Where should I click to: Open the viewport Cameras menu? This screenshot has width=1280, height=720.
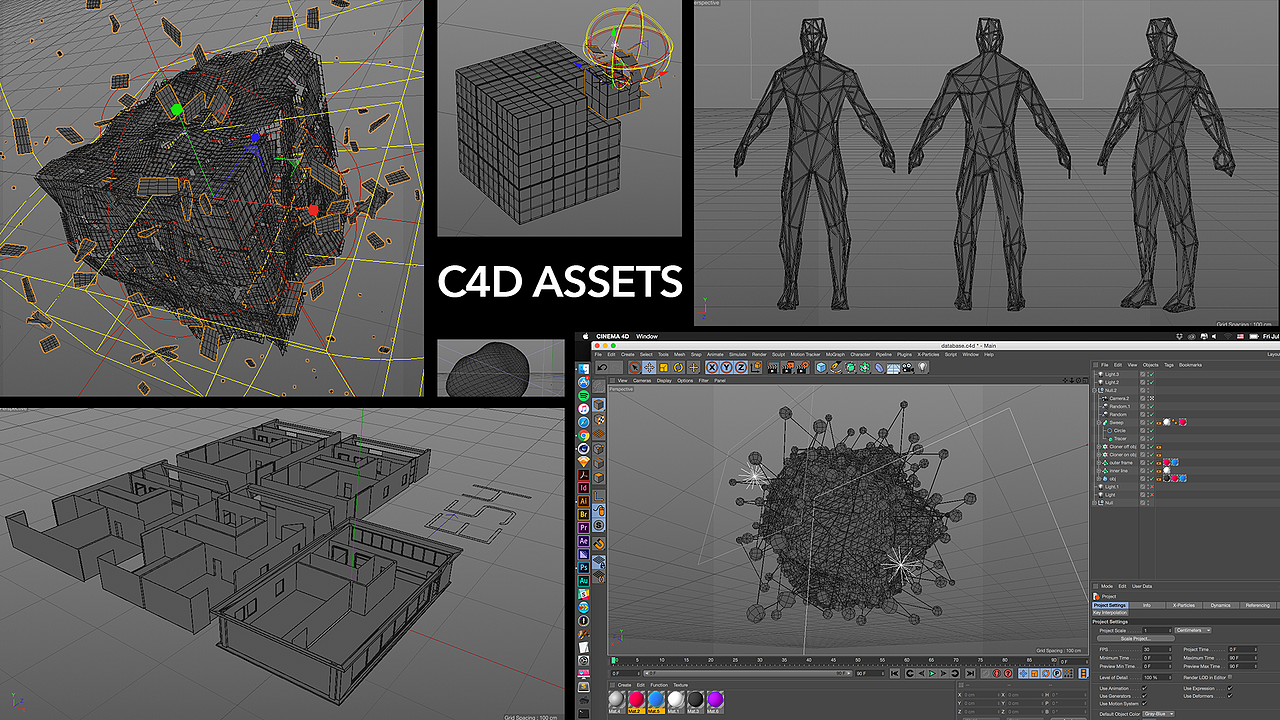click(x=642, y=380)
